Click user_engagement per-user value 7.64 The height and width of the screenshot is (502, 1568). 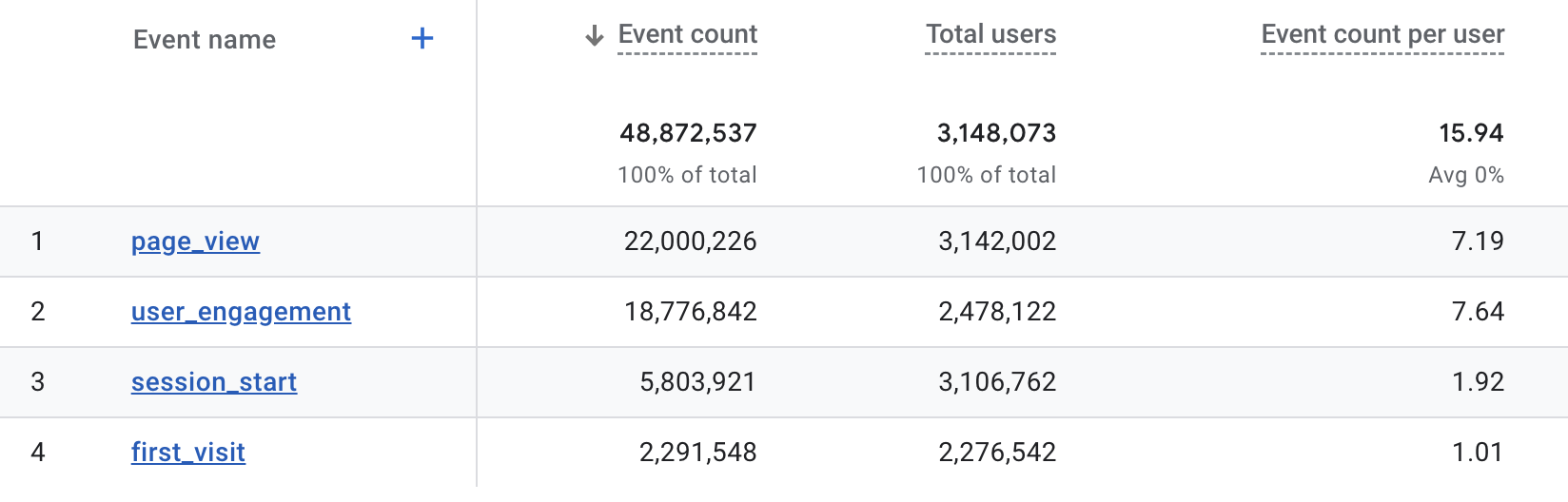(1479, 312)
